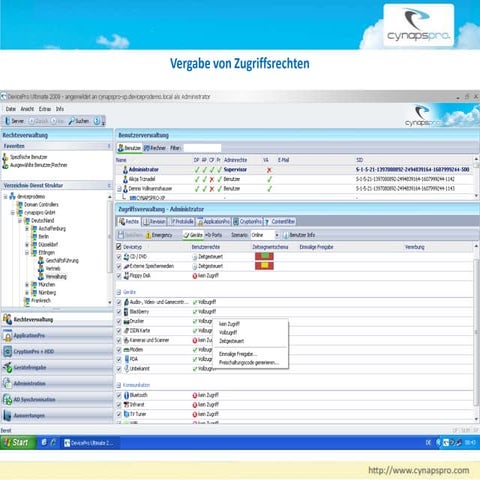Click the BlackBerry device icon
Screen dimensions: 480x480
click(126, 312)
